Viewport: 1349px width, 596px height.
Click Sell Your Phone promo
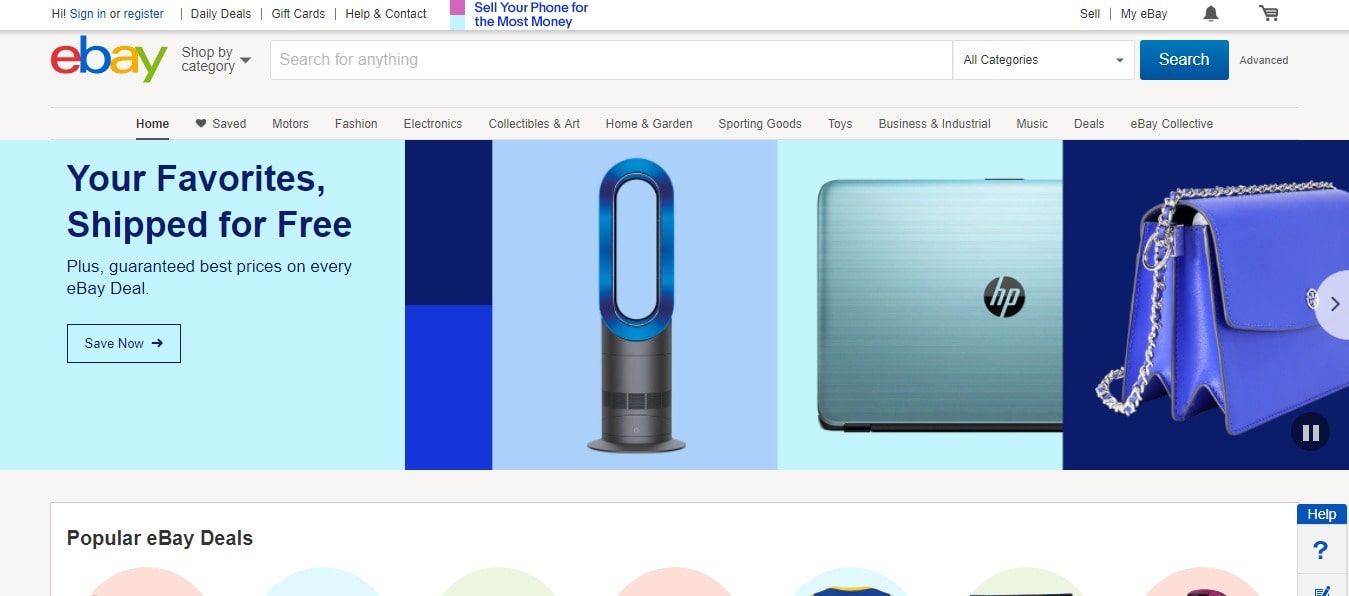point(520,14)
